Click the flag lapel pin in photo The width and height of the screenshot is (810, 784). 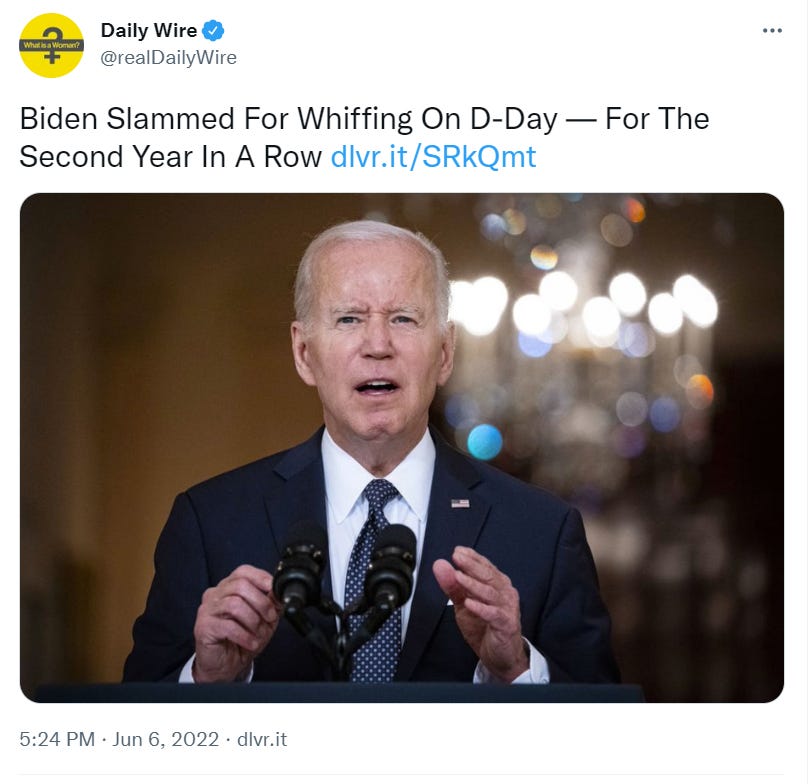pos(460,503)
